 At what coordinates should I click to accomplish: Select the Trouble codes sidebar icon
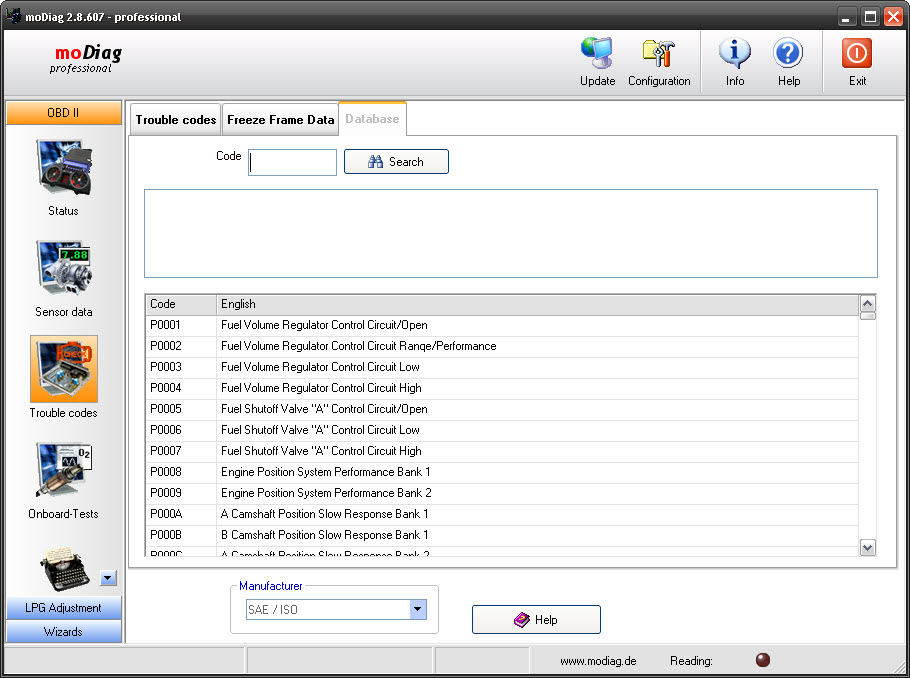point(63,369)
